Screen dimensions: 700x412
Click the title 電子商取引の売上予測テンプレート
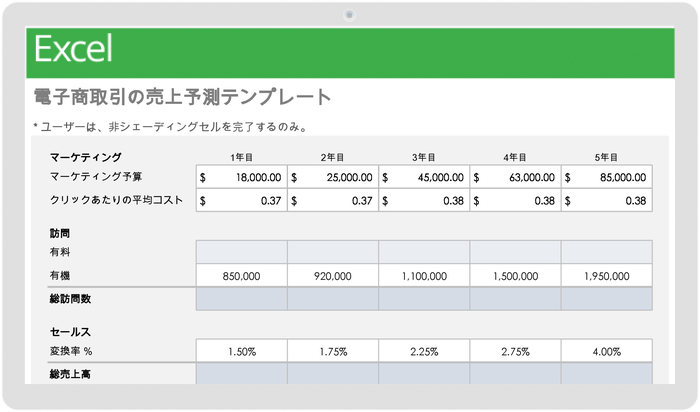(x=183, y=97)
